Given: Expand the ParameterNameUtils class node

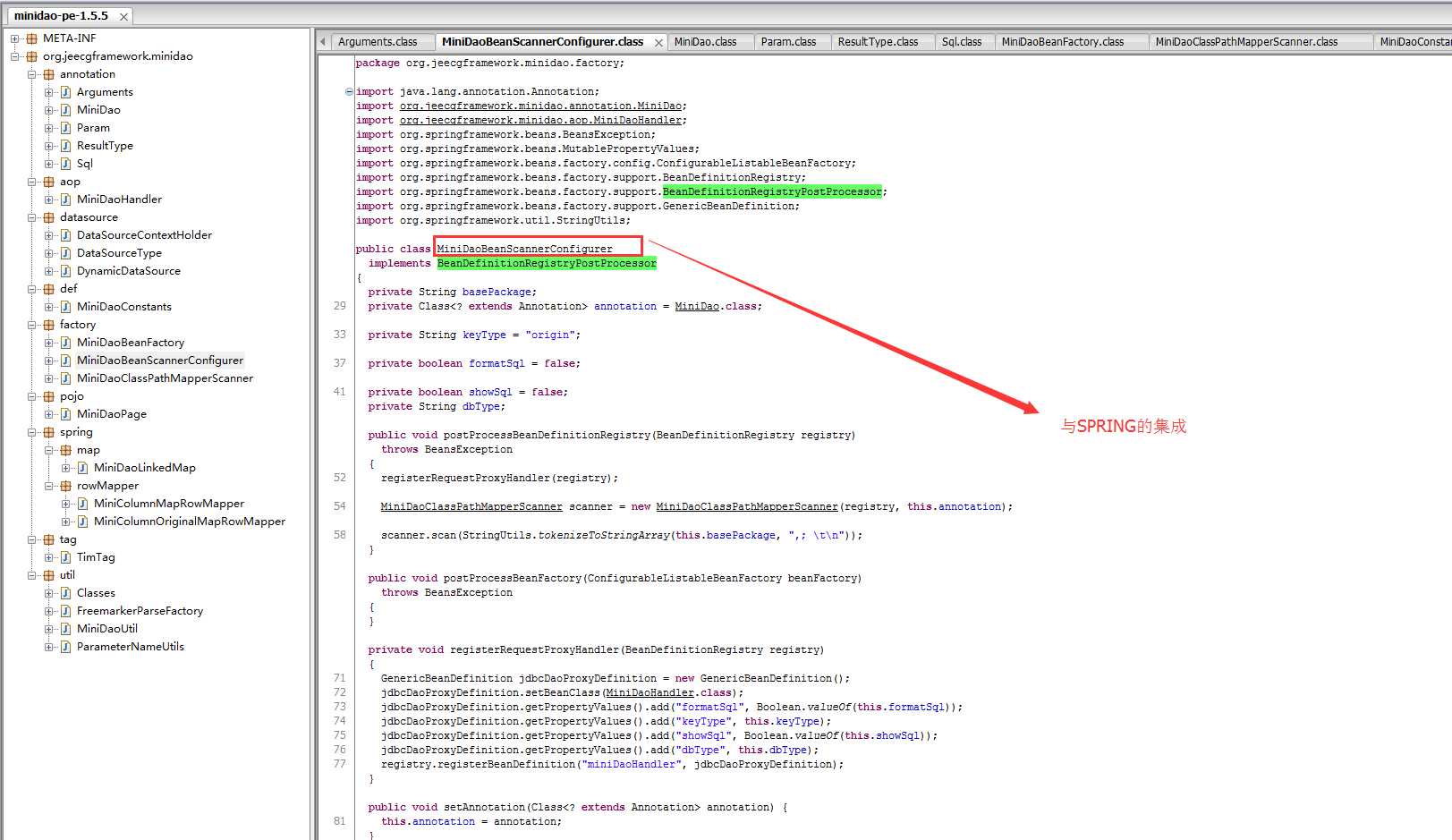Looking at the screenshot, I should (x=49, y=647).
